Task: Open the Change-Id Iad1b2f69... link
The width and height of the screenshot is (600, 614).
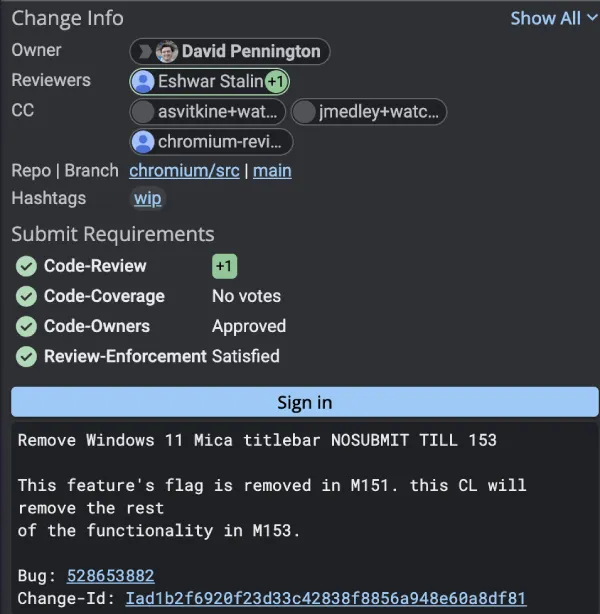Action: click(326, 599)
